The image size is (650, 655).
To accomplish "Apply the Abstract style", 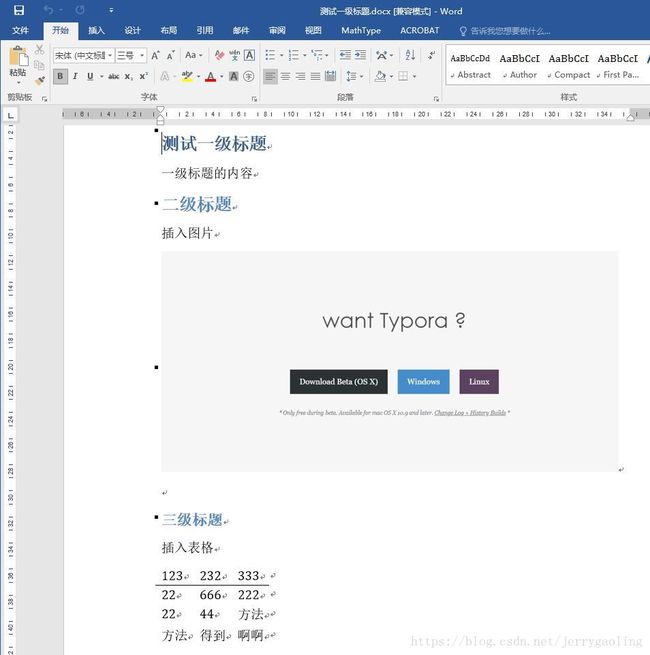I will (470, 66).
